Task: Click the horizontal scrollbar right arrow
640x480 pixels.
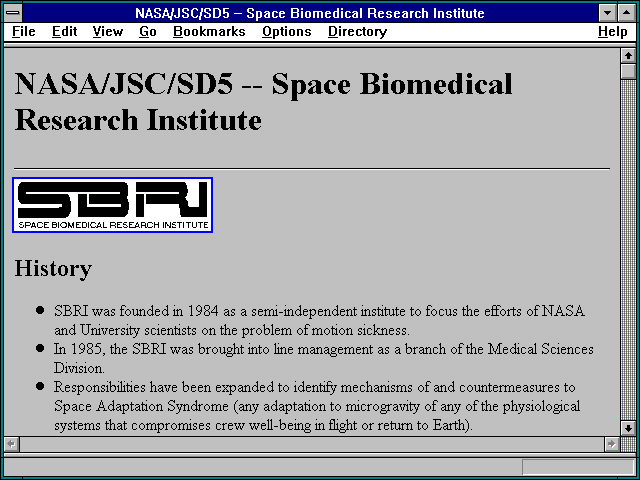Action: click(x=611, y=444)
